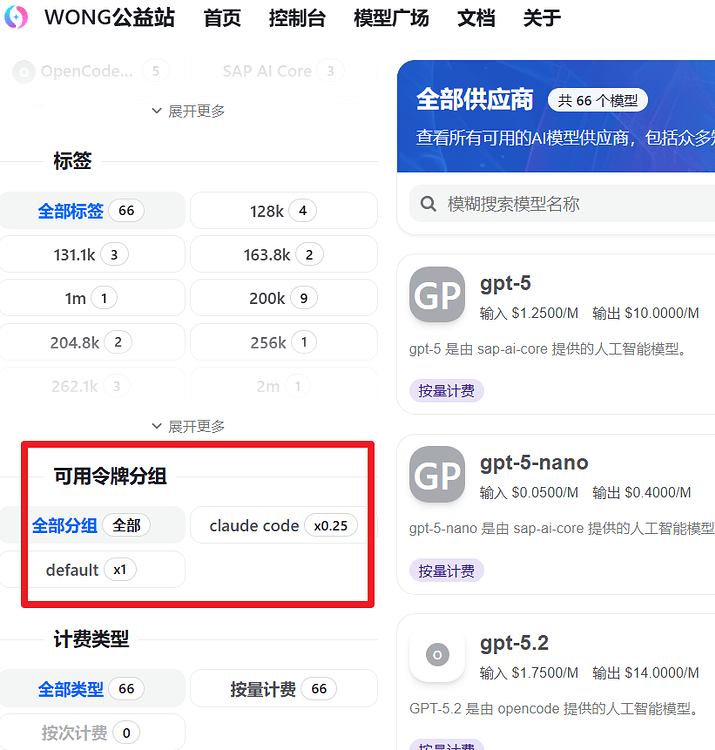Image resolution: width=715 pixels, height=750 pixels.
Task: Filter by 按次计费 billing type
Action: pyautogui.click(x=92, y=732)
